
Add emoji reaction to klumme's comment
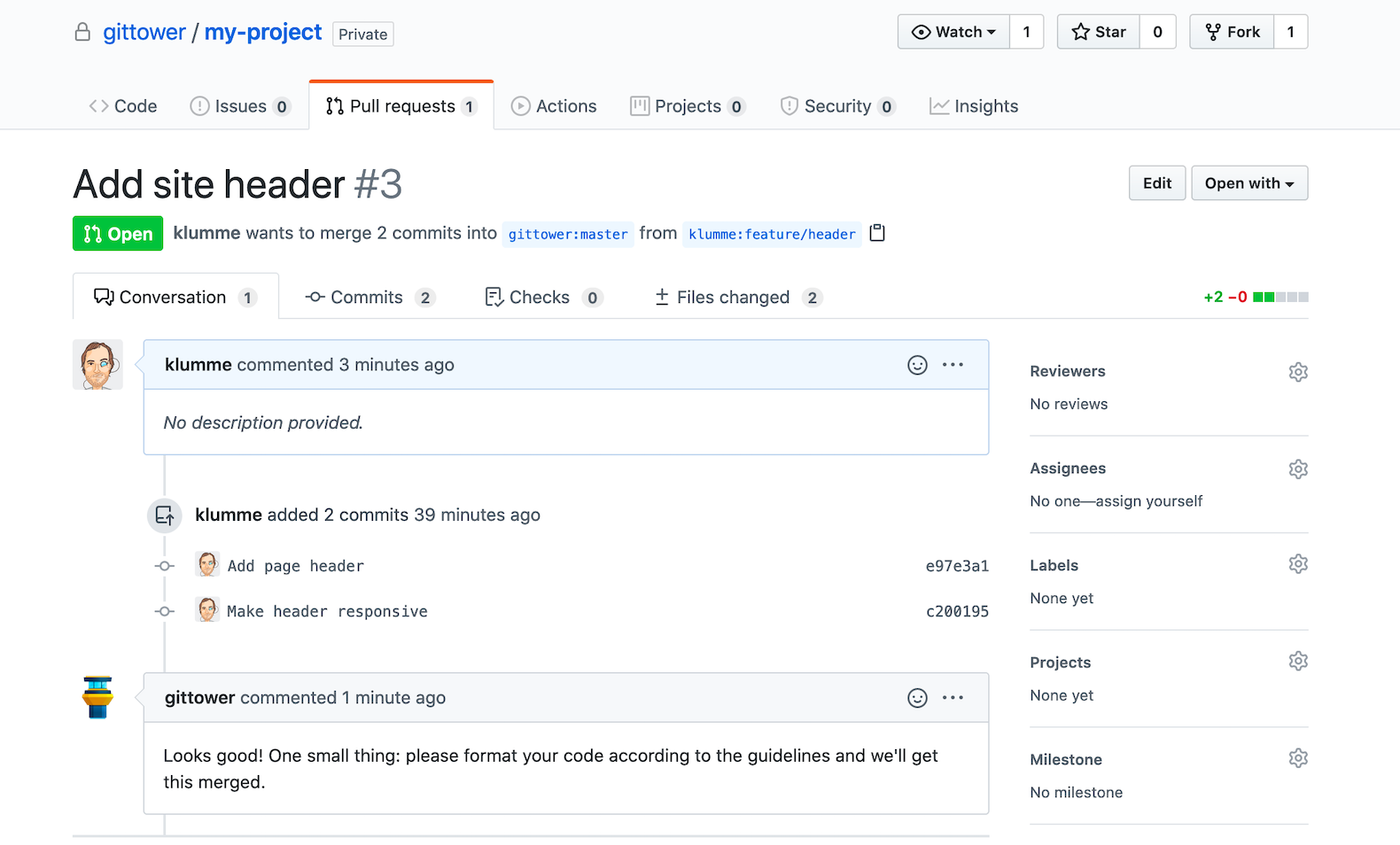pos(917,365)
